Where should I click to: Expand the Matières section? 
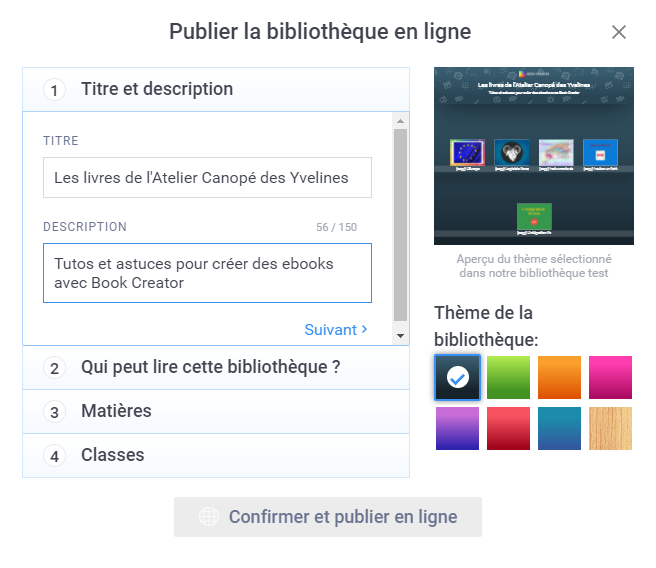click(x=216, y=412)
